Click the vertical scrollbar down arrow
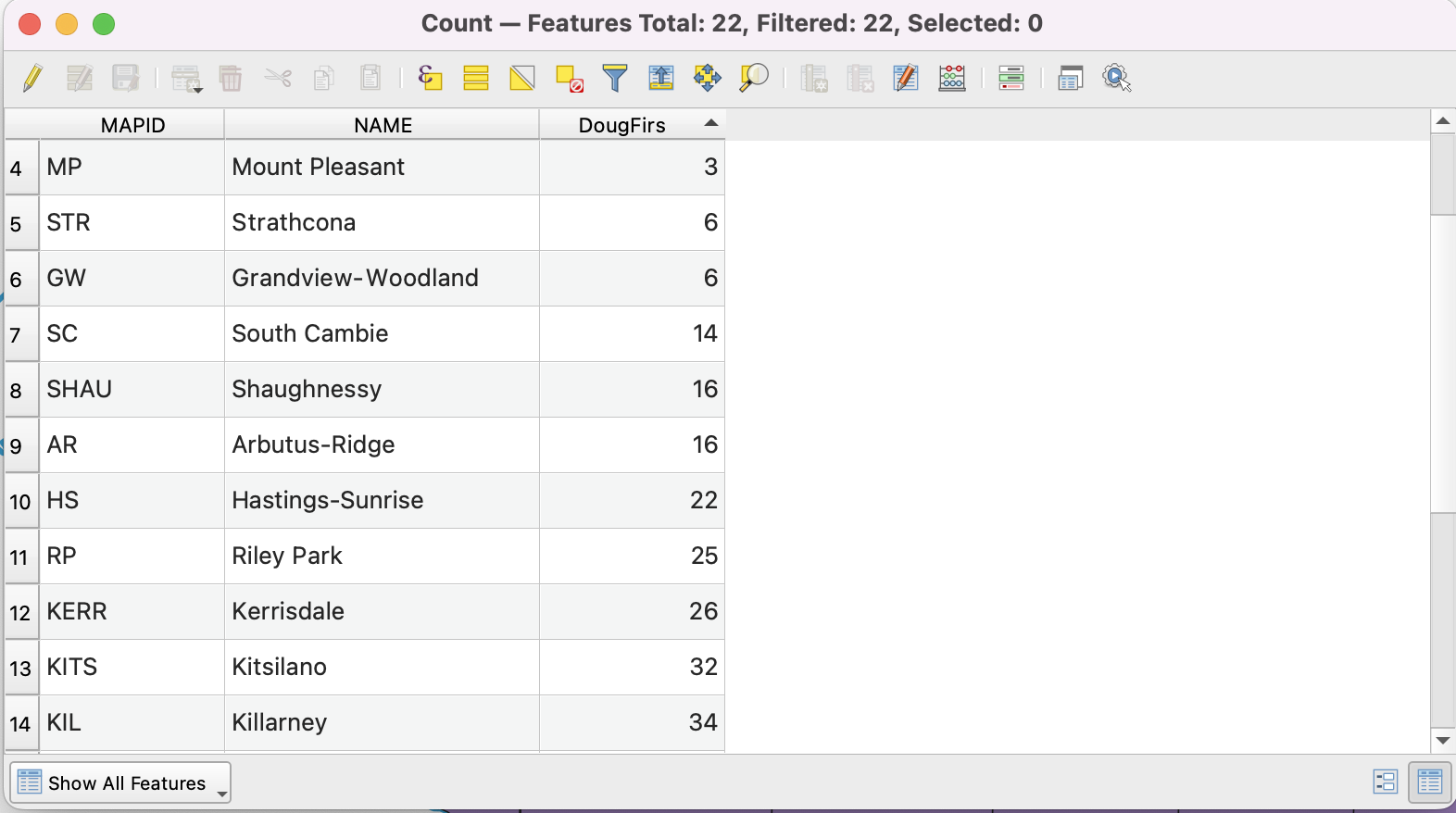Screen dimensions: 1456x813 pyautogui.click(x=1442, y=741)
